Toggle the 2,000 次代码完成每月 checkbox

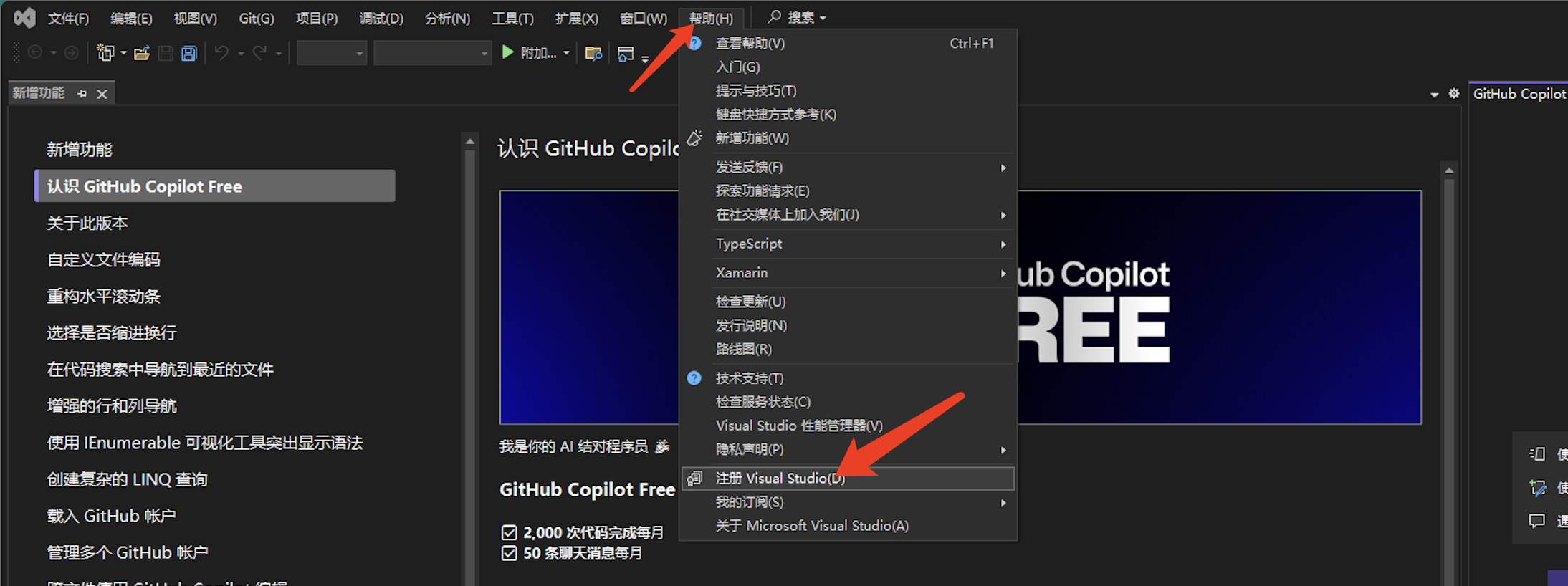coord(510,532)
